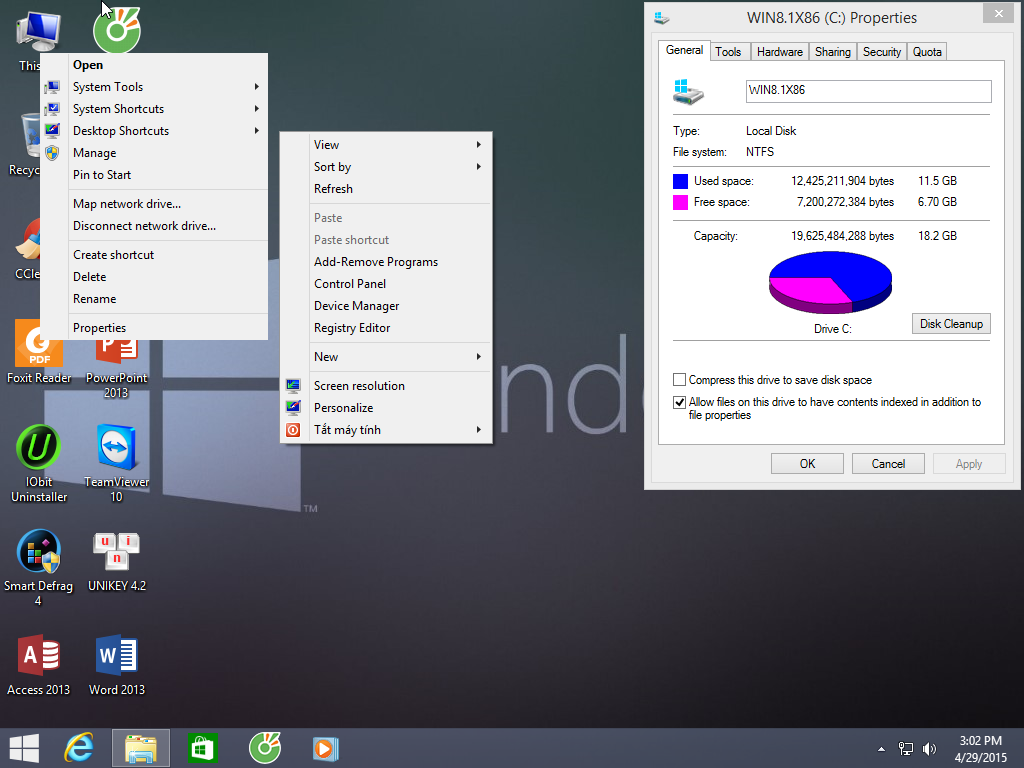Screen dimensions: 1024x768
Task: Open the Smart Defrag 4 shortcut
Action: tap(39, 553)
